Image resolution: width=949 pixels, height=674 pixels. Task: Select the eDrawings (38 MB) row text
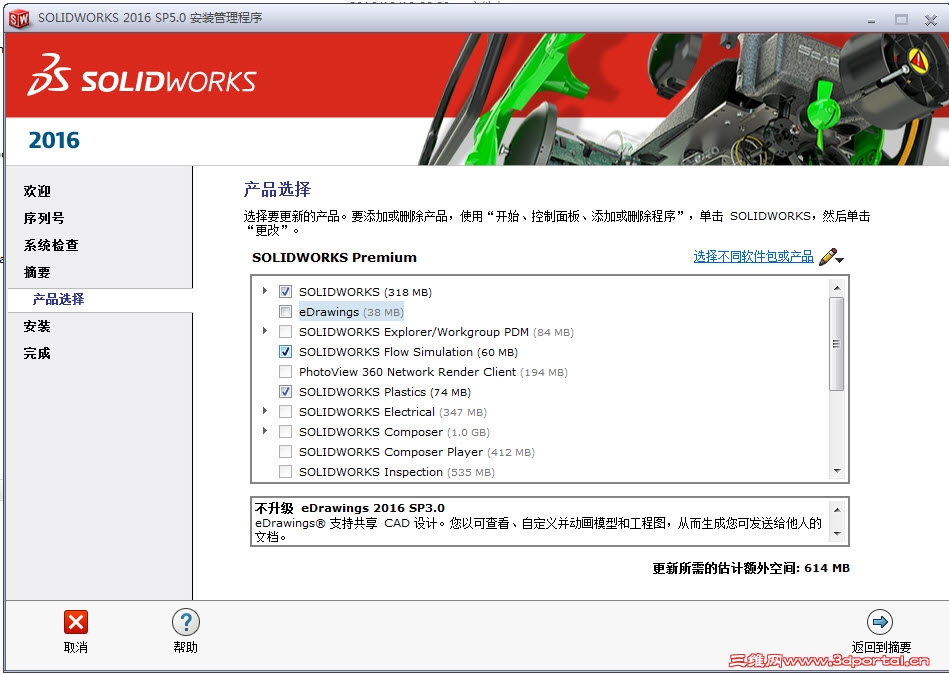click(x=351, y=312)
